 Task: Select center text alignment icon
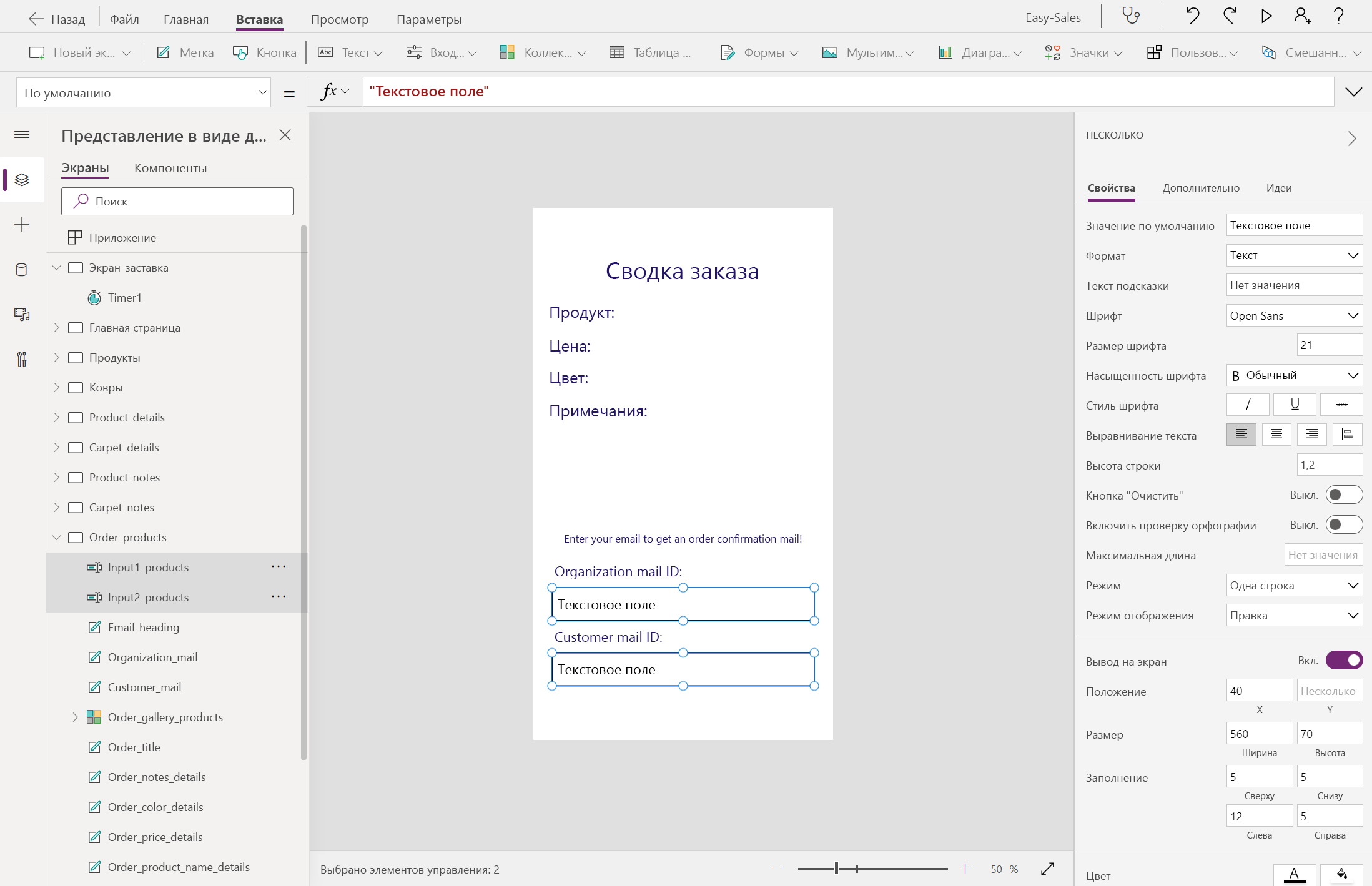pyautogui.click(x=1276, y=435)
